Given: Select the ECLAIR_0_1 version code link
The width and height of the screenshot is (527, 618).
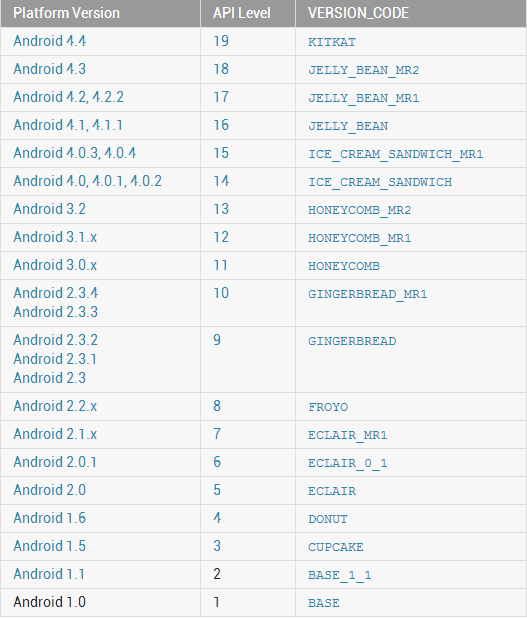Looking at the screenshot, I should (x=348, y=463).
